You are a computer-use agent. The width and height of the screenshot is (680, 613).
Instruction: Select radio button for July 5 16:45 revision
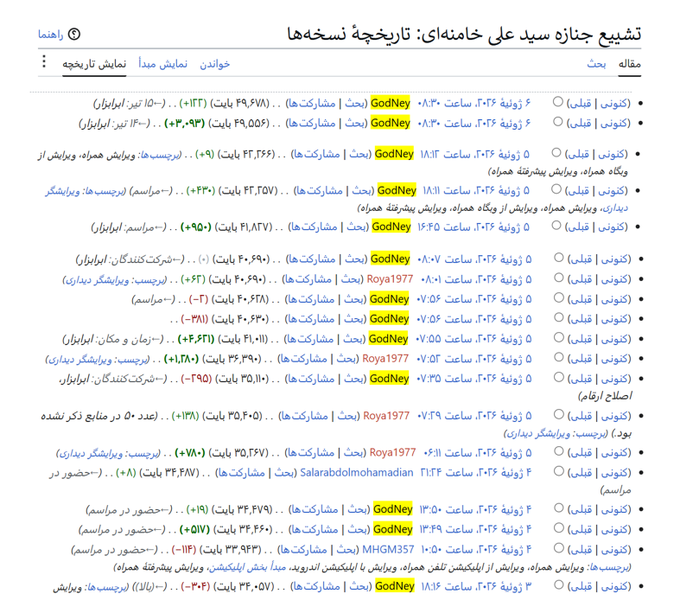coord(556,225)
